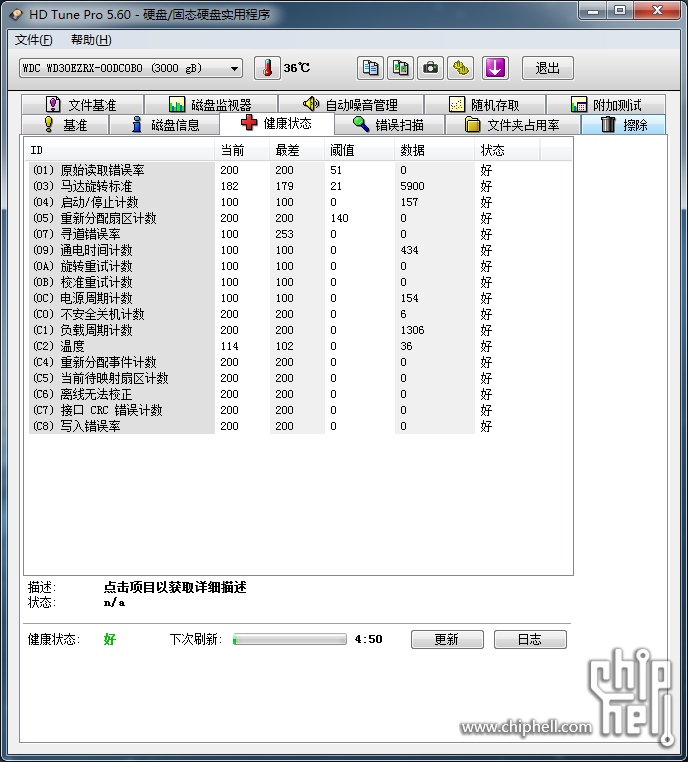Open the drive selection dropdown WDC WD30EZRX

pyautogui.click(x=131, y=68)
